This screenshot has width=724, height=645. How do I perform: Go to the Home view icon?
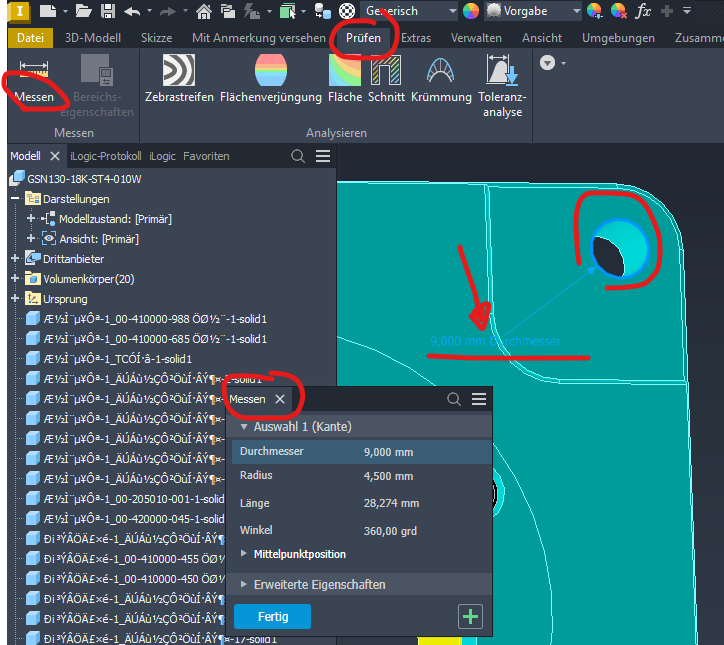pyautogui.click(x=204, y=11)
